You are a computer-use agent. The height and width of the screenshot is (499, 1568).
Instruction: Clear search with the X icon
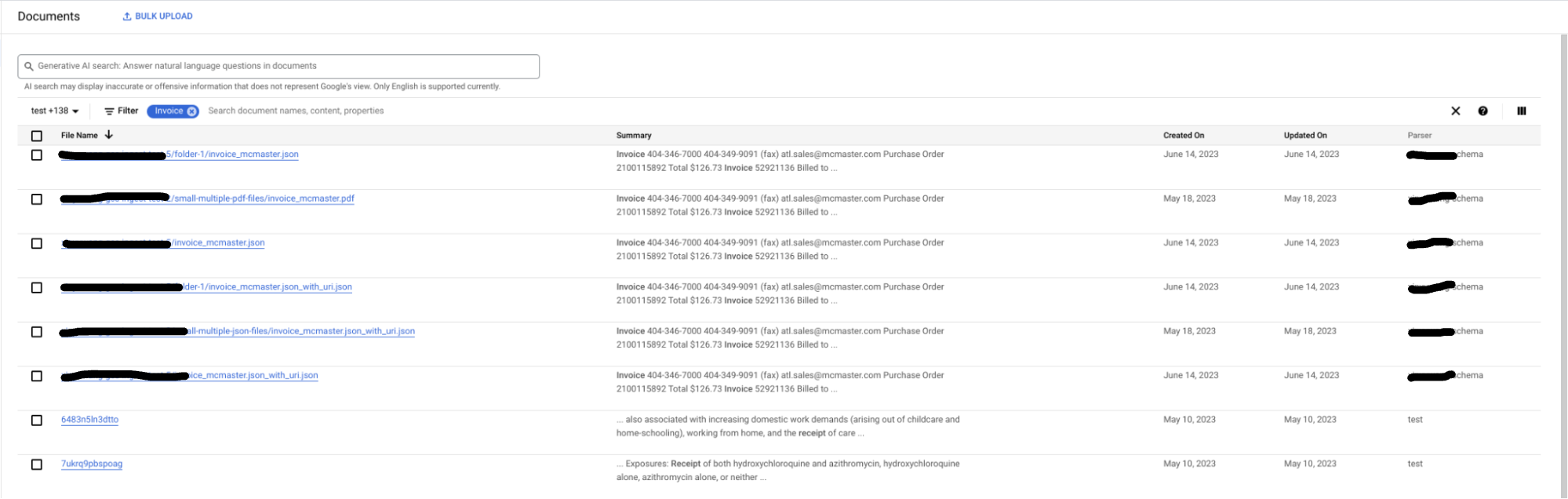coord(1455,111)
